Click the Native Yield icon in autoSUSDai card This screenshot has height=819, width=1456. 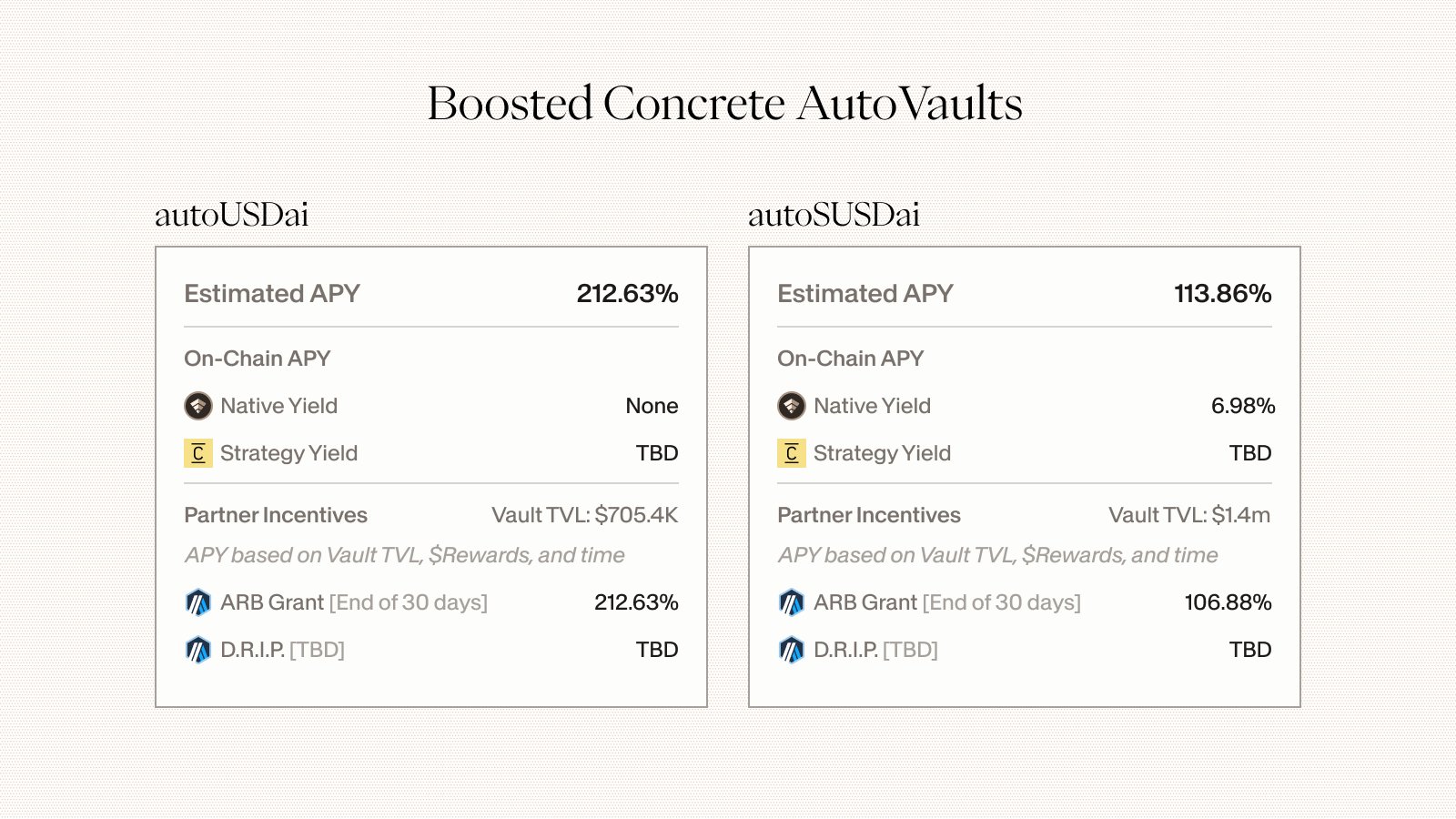click(x=792, y=406)
